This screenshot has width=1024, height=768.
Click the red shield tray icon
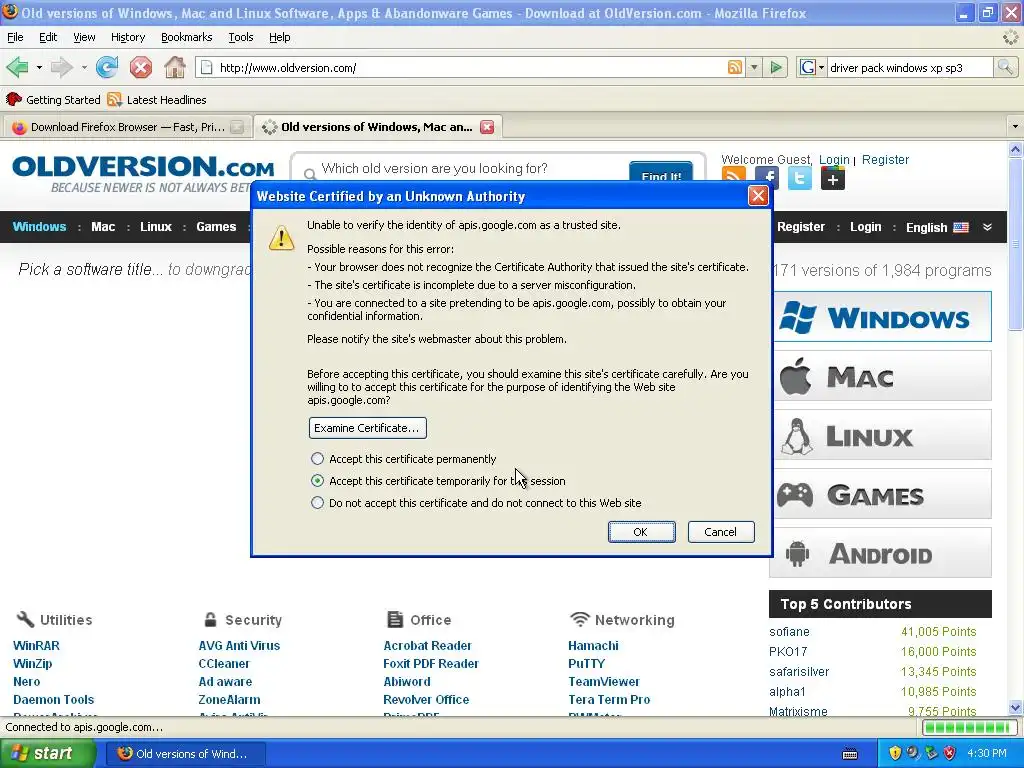[950, 753]
